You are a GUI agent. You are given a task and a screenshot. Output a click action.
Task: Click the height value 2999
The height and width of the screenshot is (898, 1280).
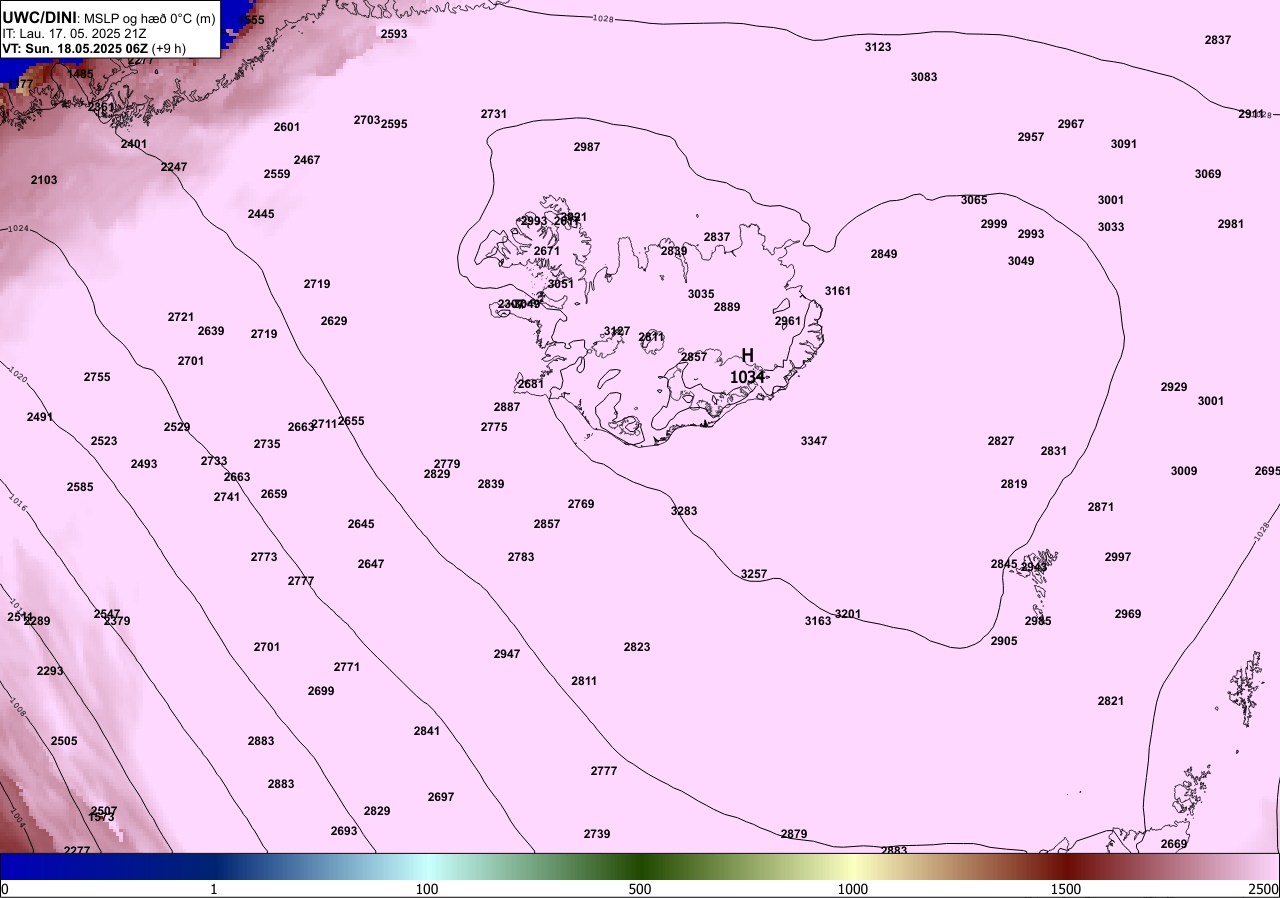(x=994, y=224)
